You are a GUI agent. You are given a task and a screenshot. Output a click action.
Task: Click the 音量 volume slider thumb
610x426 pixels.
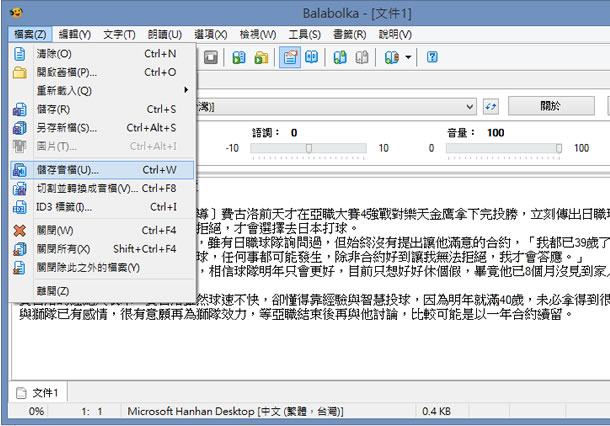click(x=559, y=148)
